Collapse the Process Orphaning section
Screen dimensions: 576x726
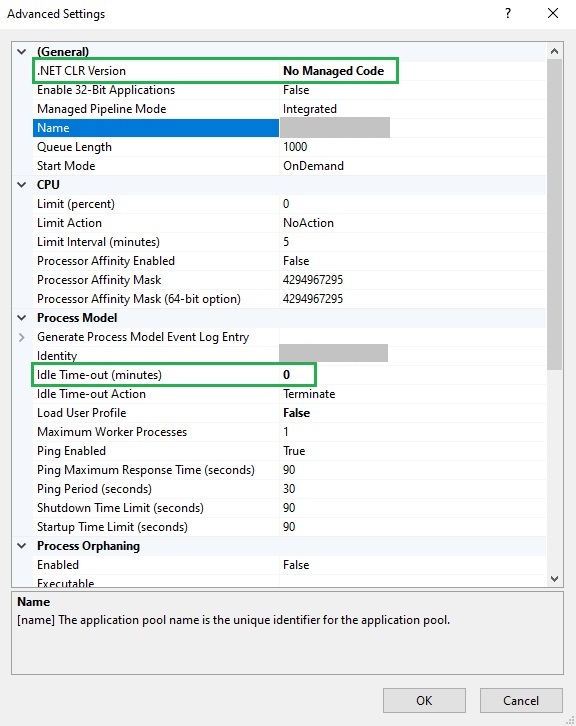(x=21, y=546)
